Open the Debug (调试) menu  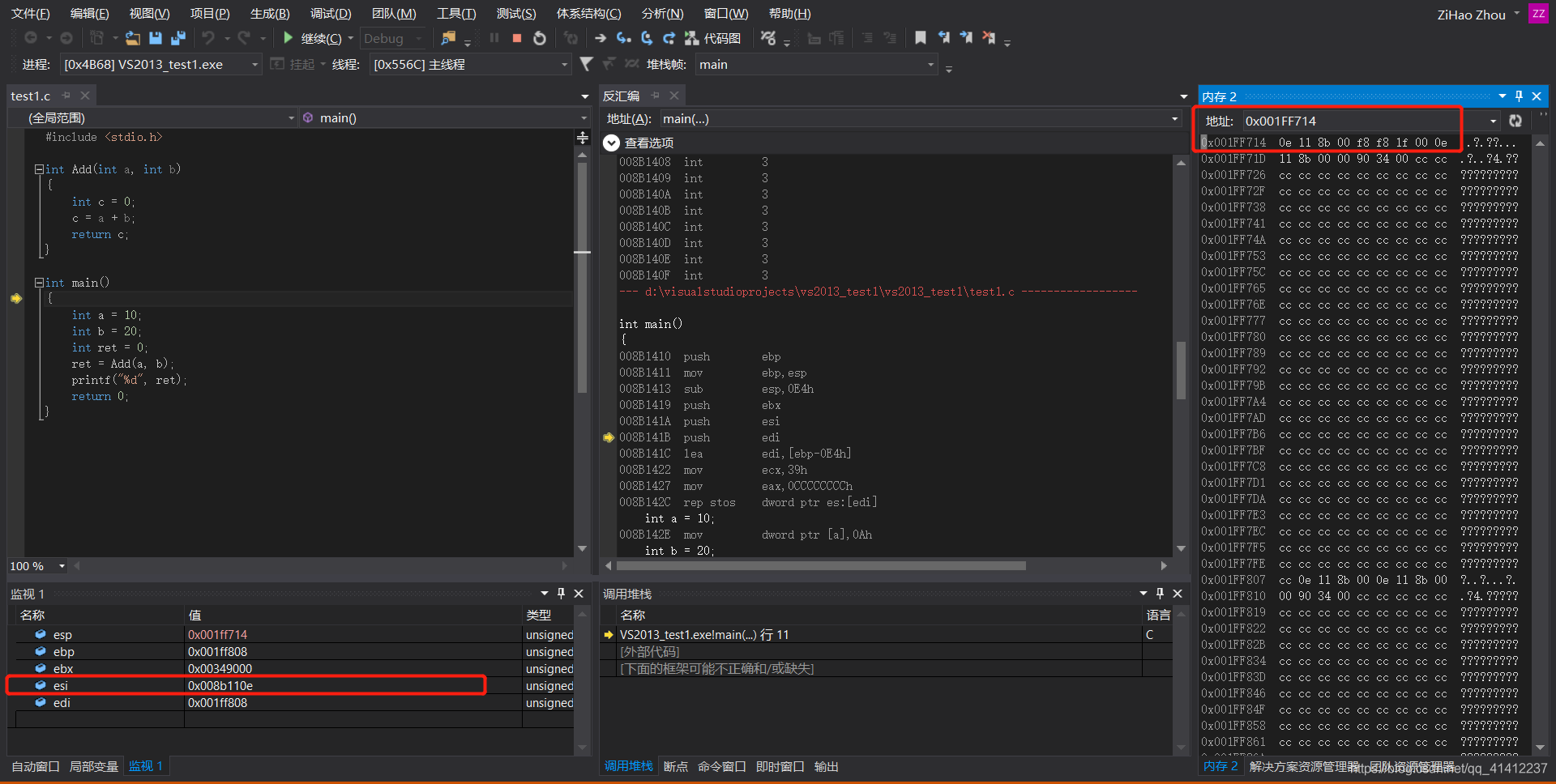coord(331,14)
